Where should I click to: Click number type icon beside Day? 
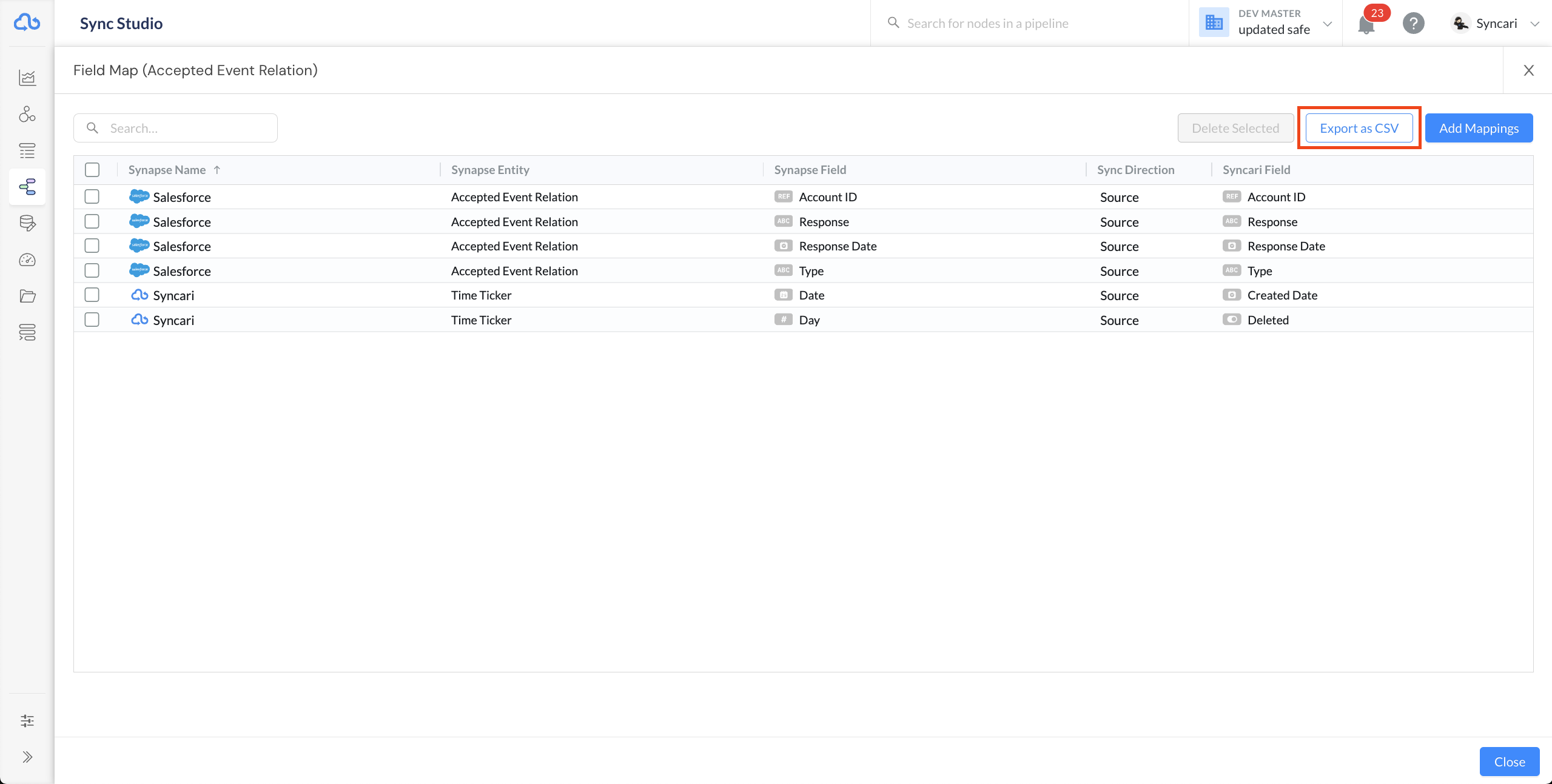coord(784,320)
